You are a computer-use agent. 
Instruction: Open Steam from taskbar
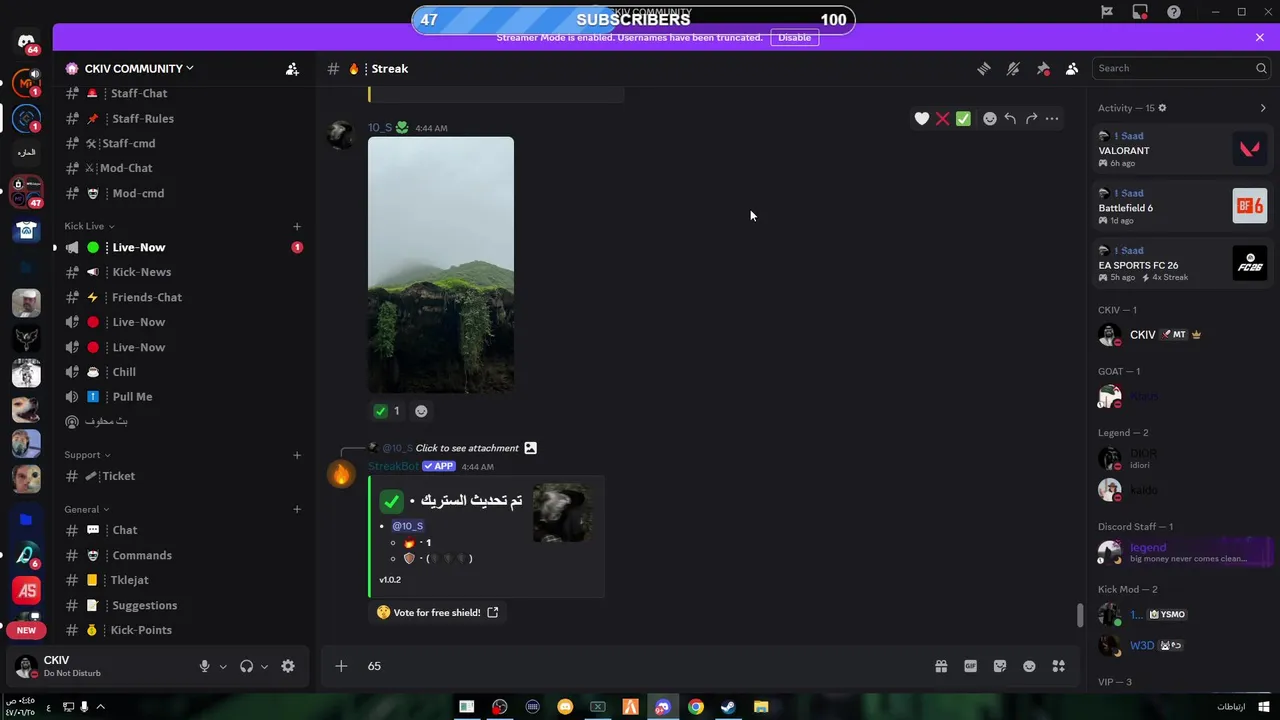coord(729,707)
